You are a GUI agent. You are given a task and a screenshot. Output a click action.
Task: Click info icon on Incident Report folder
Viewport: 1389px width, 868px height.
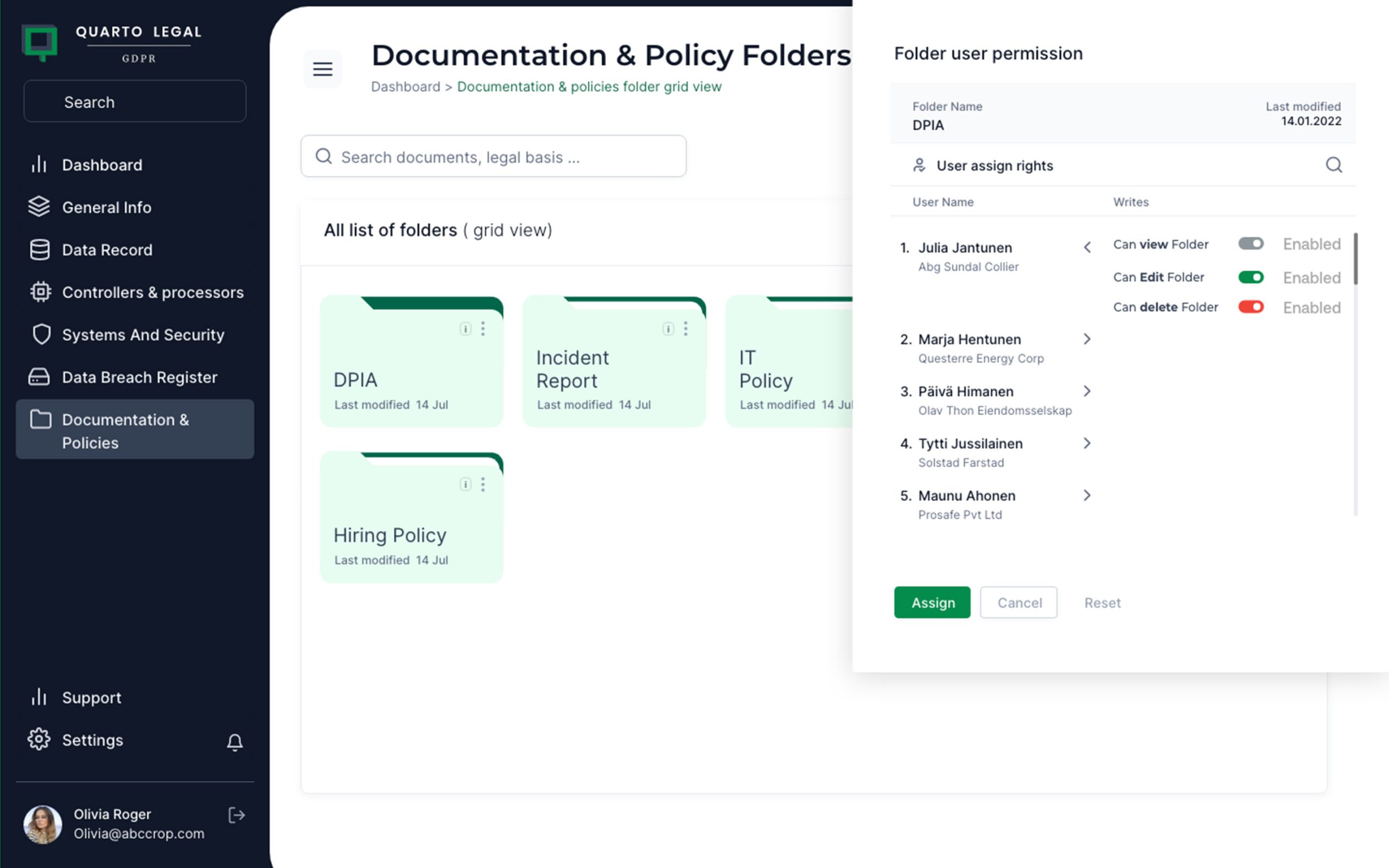pos(668,329)
